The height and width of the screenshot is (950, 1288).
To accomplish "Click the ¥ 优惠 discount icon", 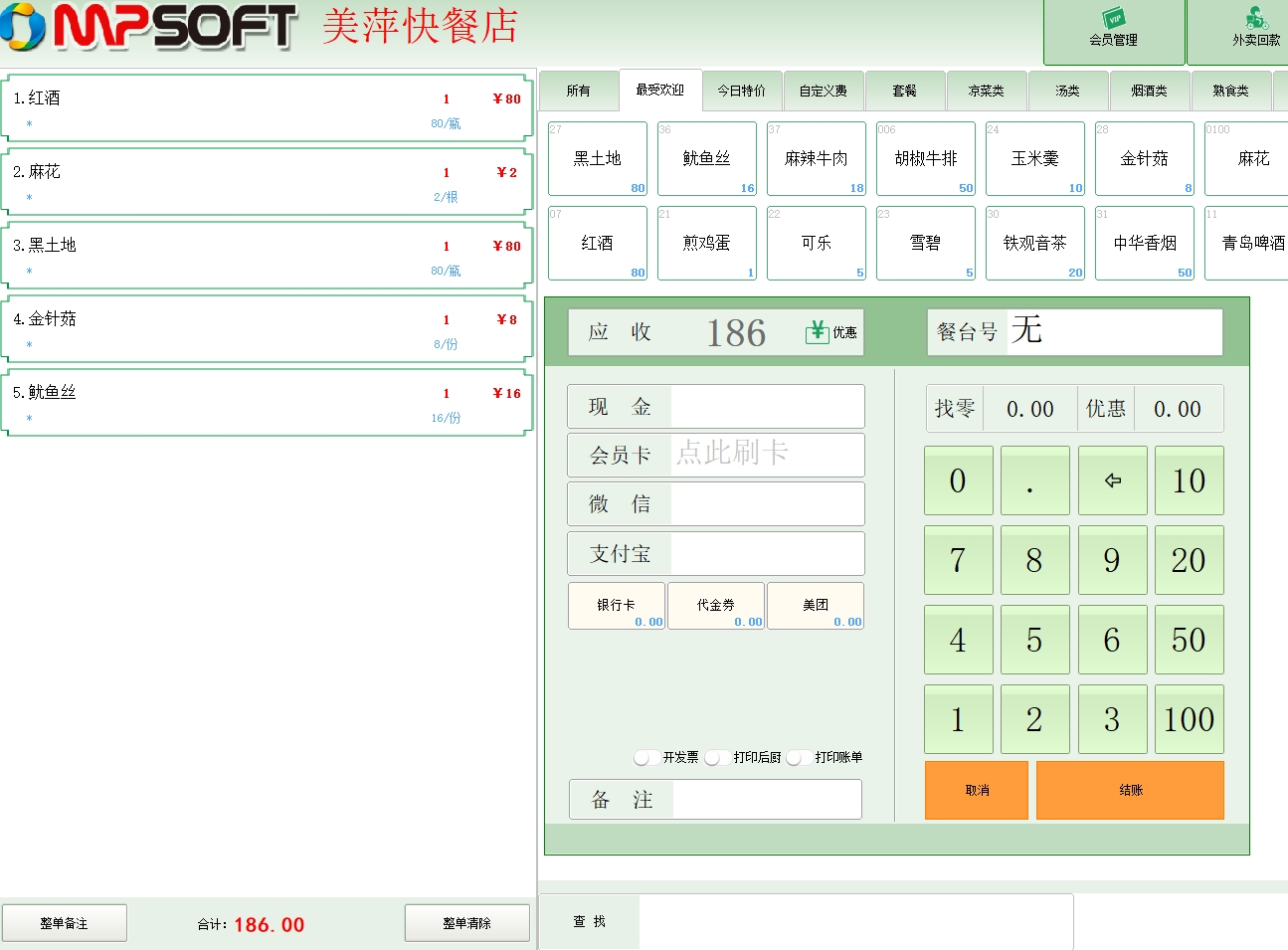I will tap(818, 332).
